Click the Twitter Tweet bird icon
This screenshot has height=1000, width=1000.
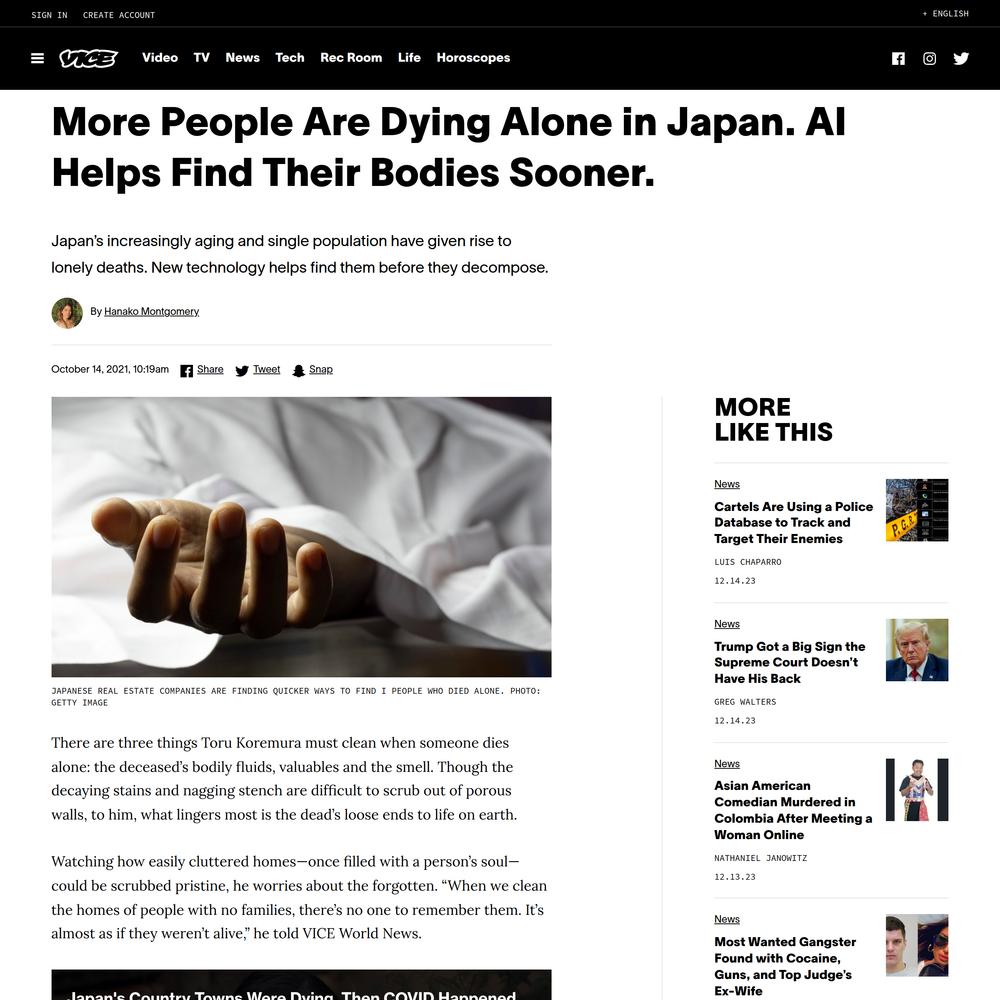pyautogui.click(x=242, y=371)
